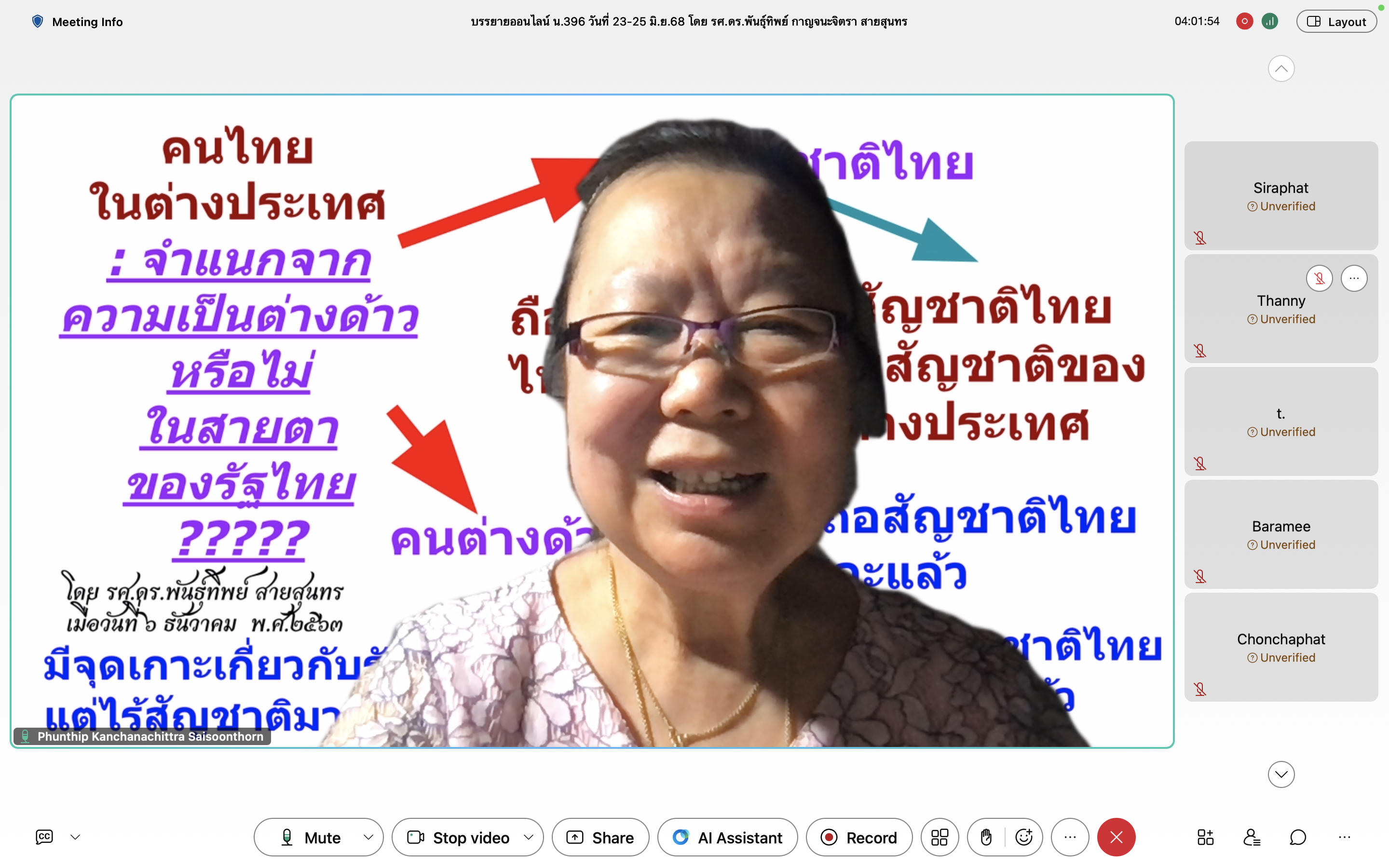The width and height of the screenshot is (1389, 868).
Task: Start recording the meeting
Action: (x=859, y=838)
